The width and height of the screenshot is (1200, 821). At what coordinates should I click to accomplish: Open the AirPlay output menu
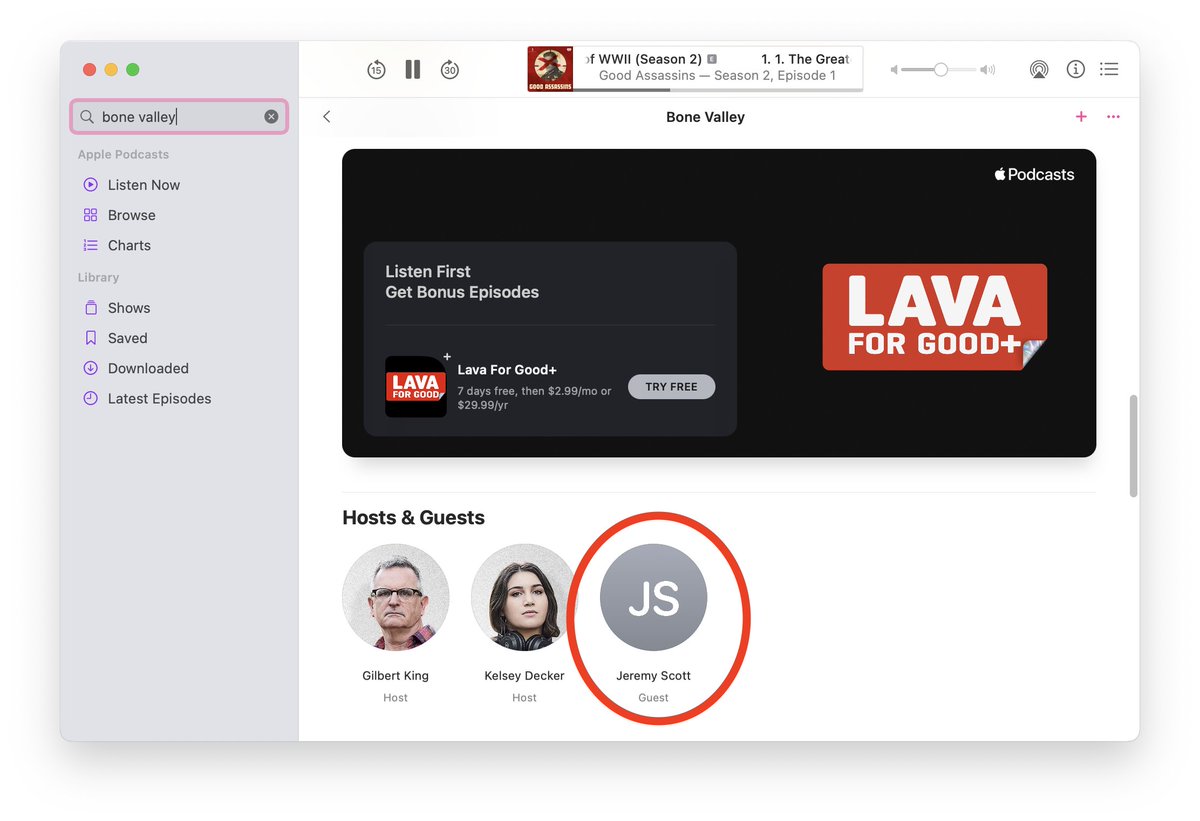[1039, 69]
